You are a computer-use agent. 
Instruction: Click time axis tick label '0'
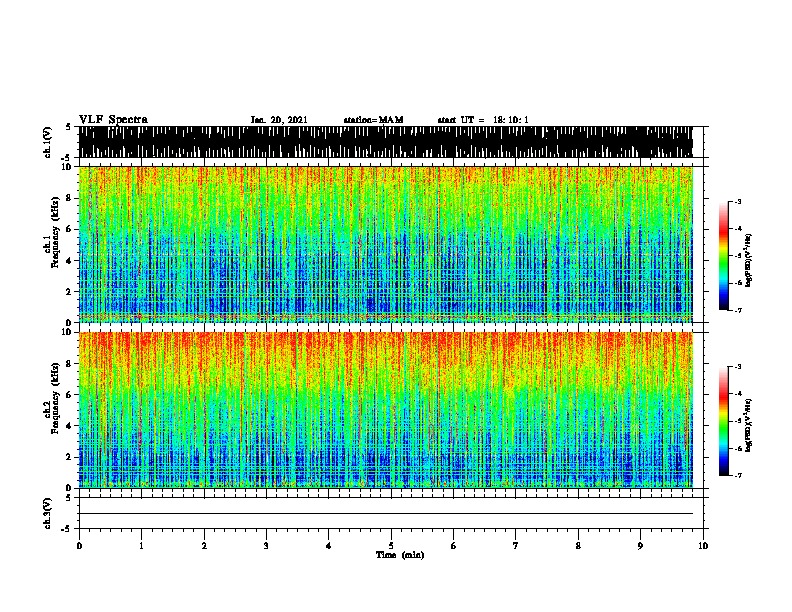79,546
